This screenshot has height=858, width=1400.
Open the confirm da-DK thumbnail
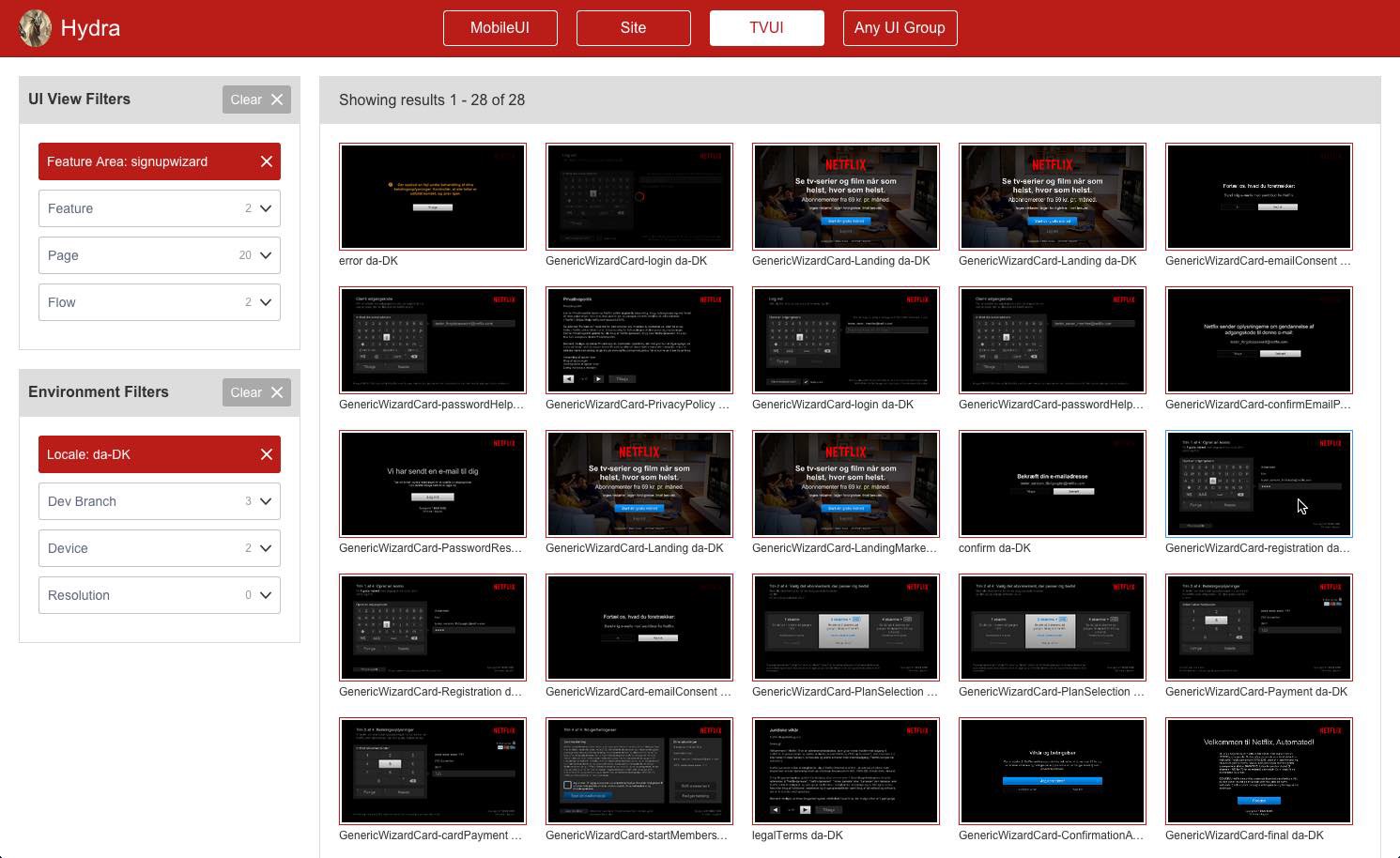click(1053, 484)
